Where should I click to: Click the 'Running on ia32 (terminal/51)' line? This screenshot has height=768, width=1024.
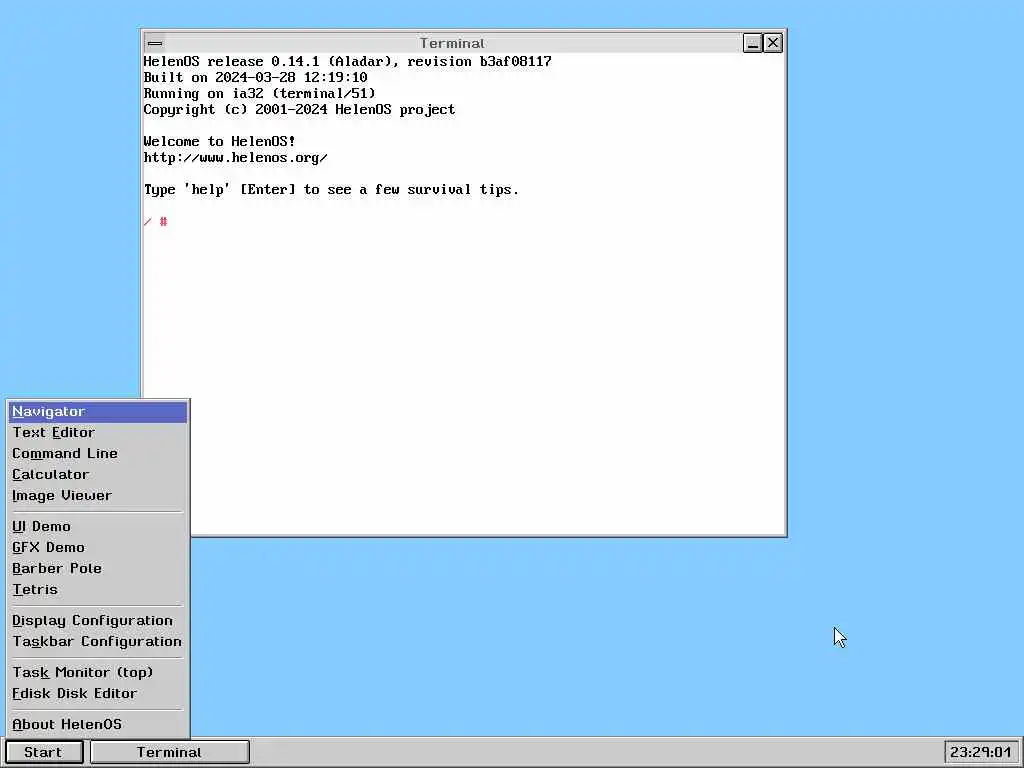click(x=259, y=93)
